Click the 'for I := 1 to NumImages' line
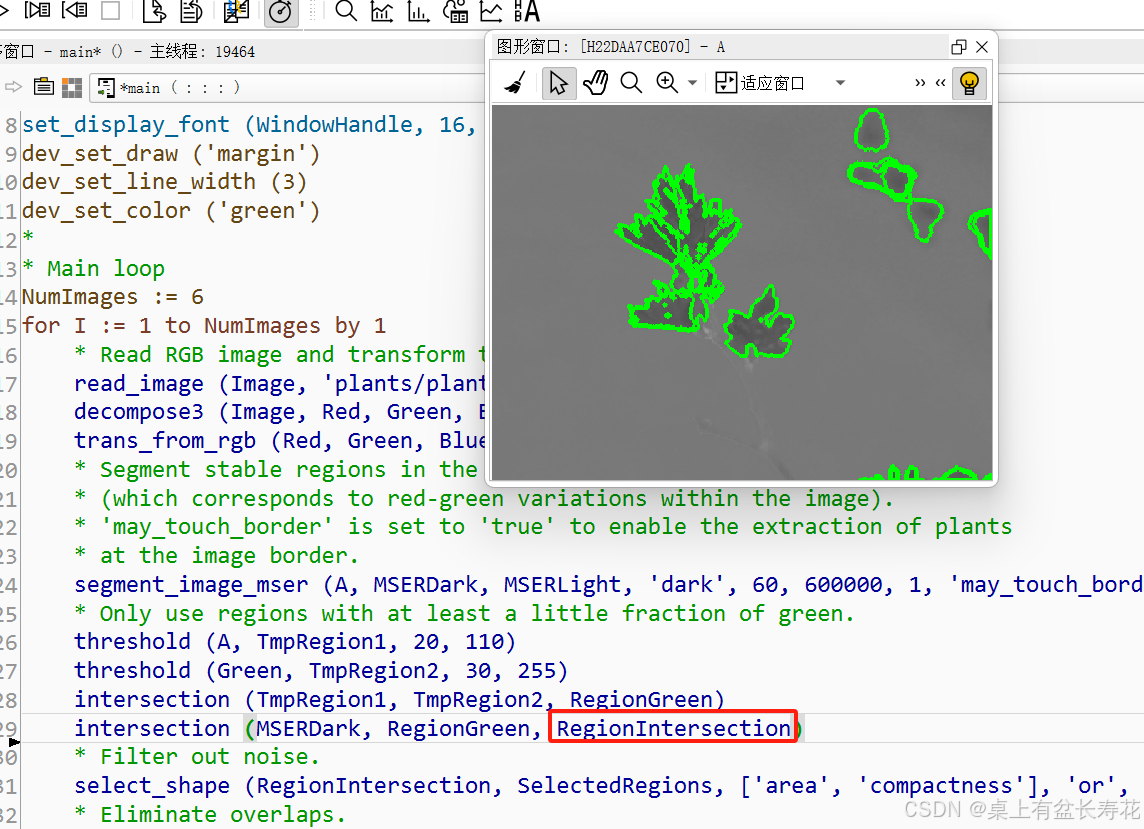The height and width of the screenshot is (829, 1144). (x=204, y=325)
